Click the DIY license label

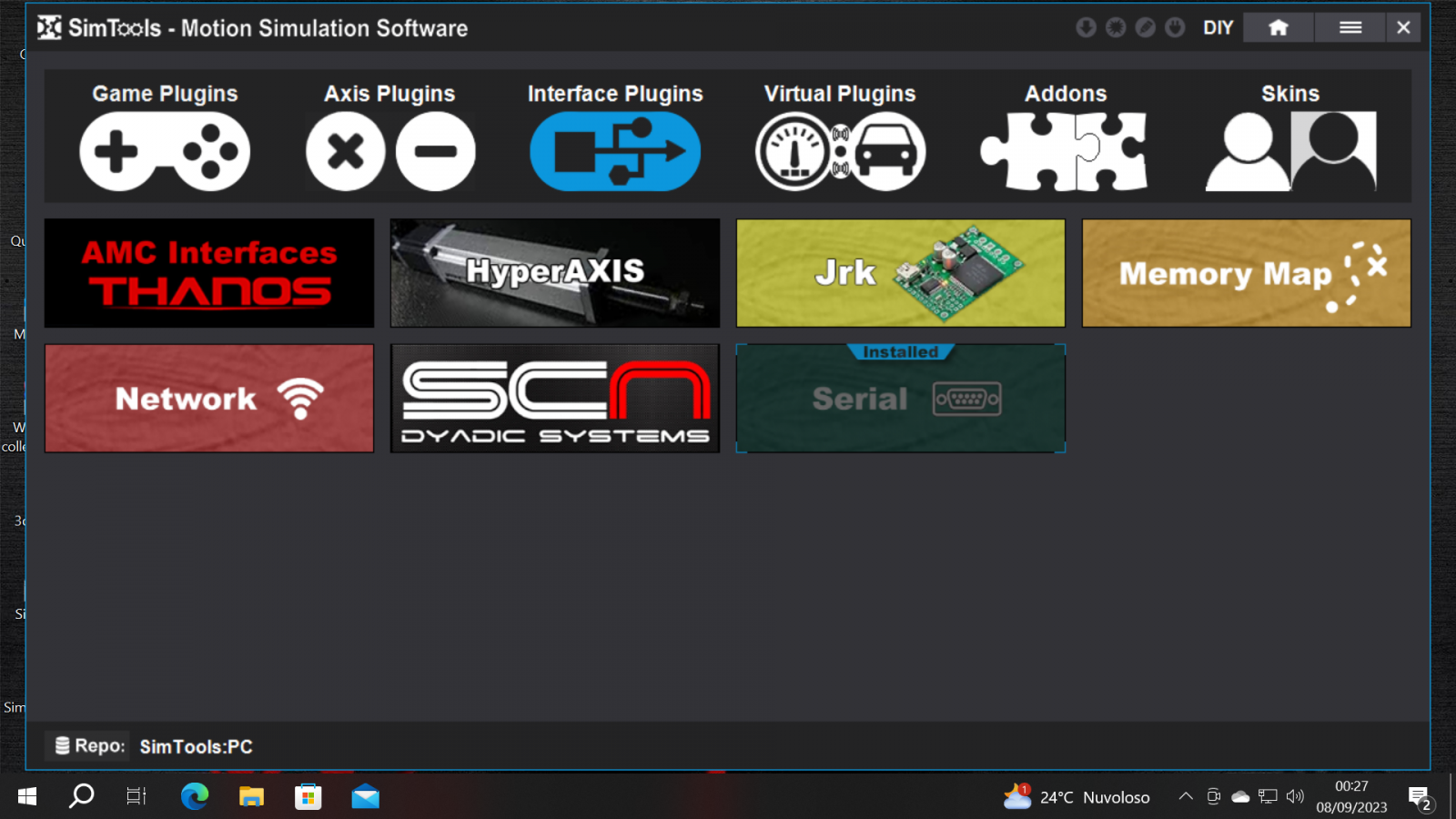tap(1218, 28)
